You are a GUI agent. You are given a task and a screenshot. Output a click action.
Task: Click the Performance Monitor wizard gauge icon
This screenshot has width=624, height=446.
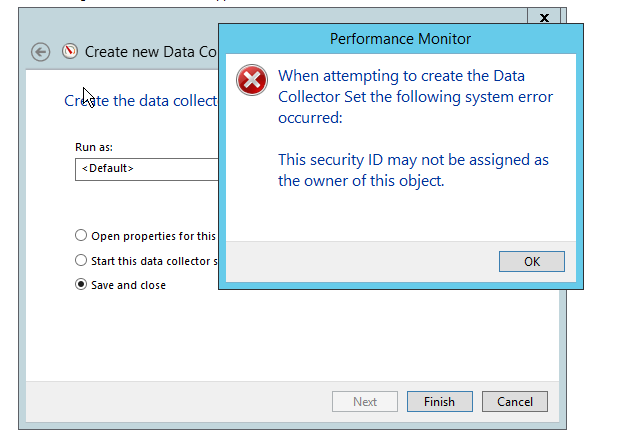click(x=70, y=51)
